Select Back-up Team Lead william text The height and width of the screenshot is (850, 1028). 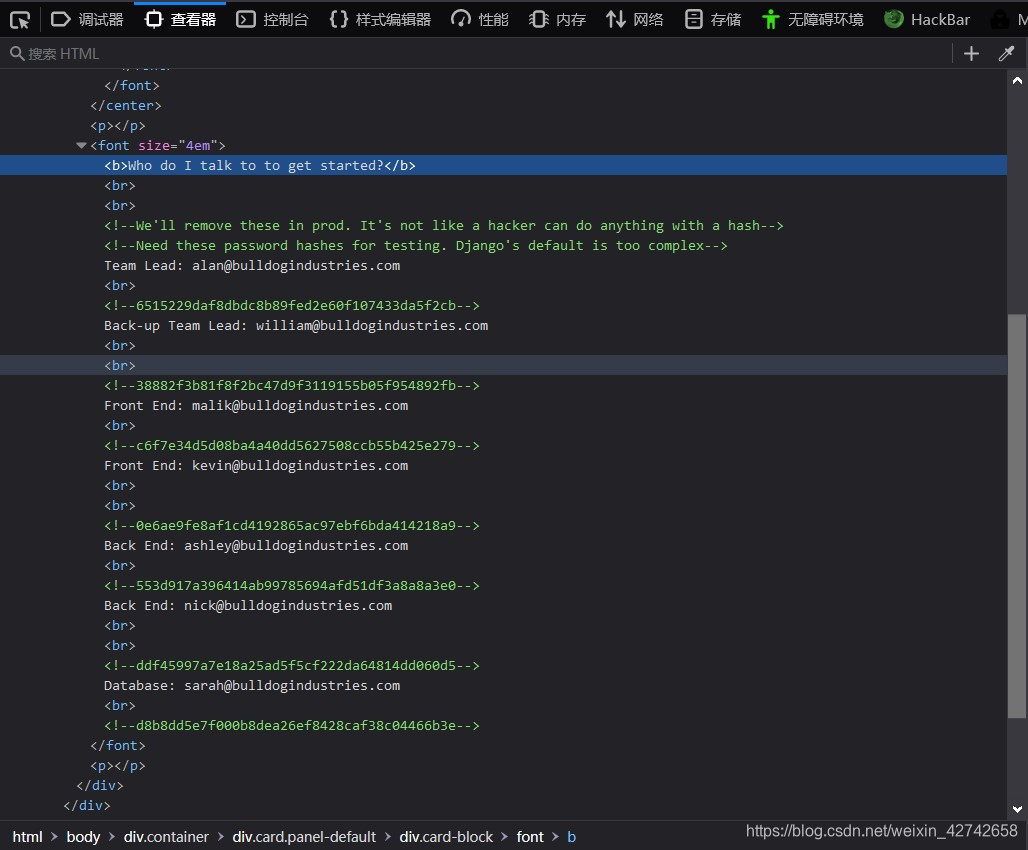pyautogui.click(x=296, y=325)
